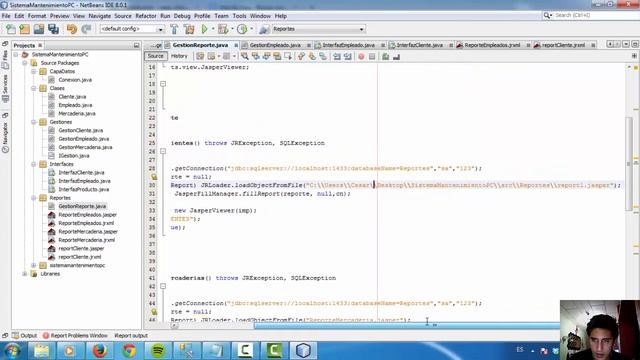Screen dimensions: 640x360
Task: Click the Windows Start button
Action: tap(12, 350)
